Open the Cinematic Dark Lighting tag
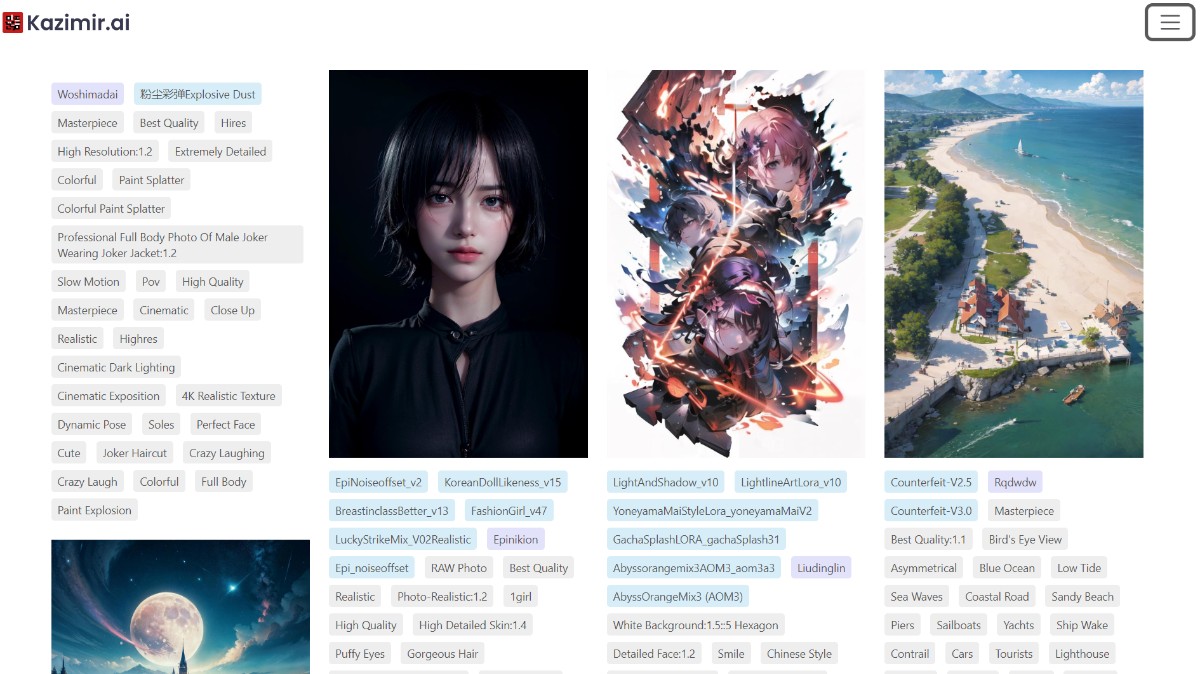The height and width of the screenshot is (674, 1200). coord(116,368)
